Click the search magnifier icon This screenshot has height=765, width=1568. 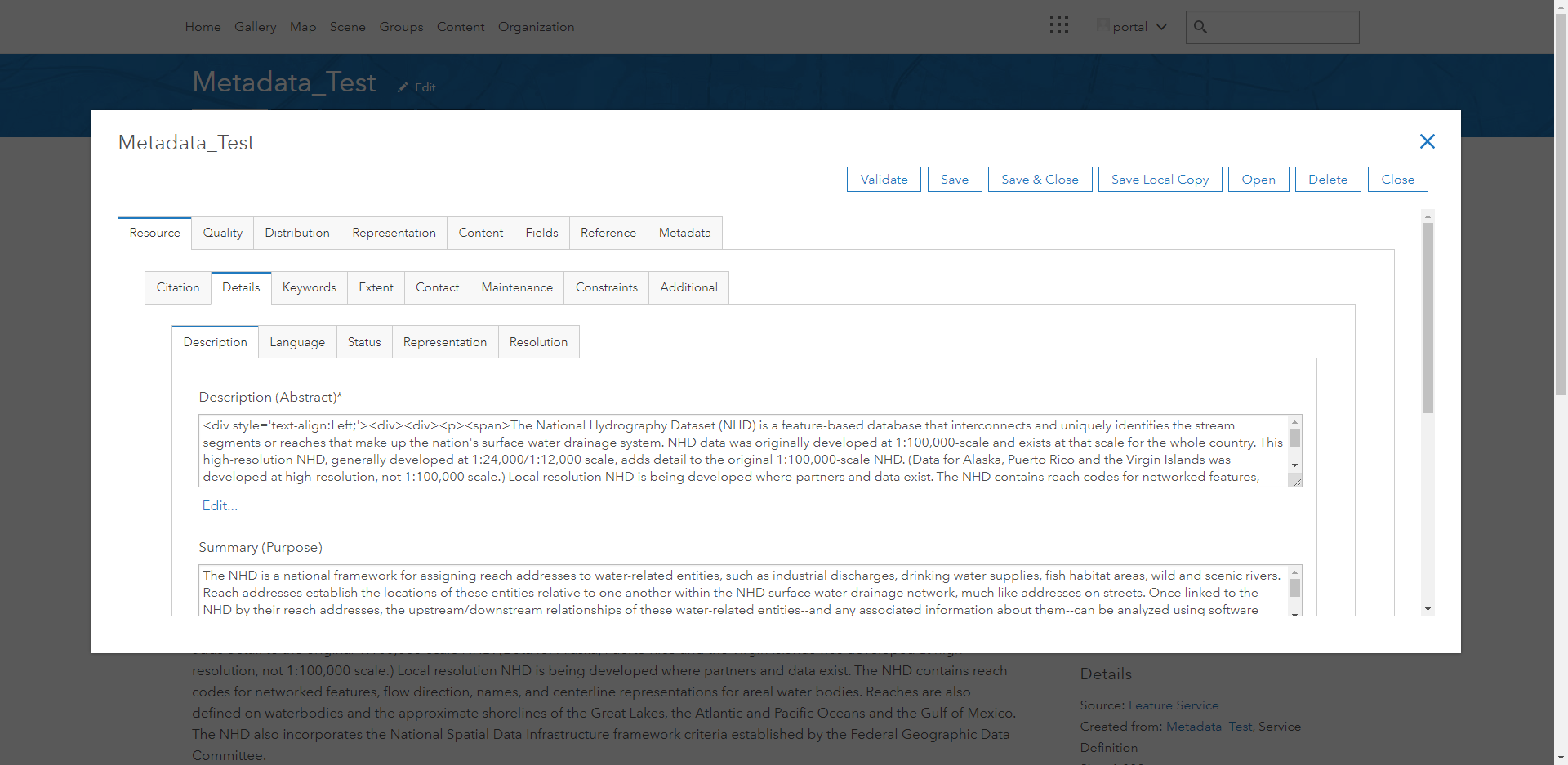click(1200, 27)
